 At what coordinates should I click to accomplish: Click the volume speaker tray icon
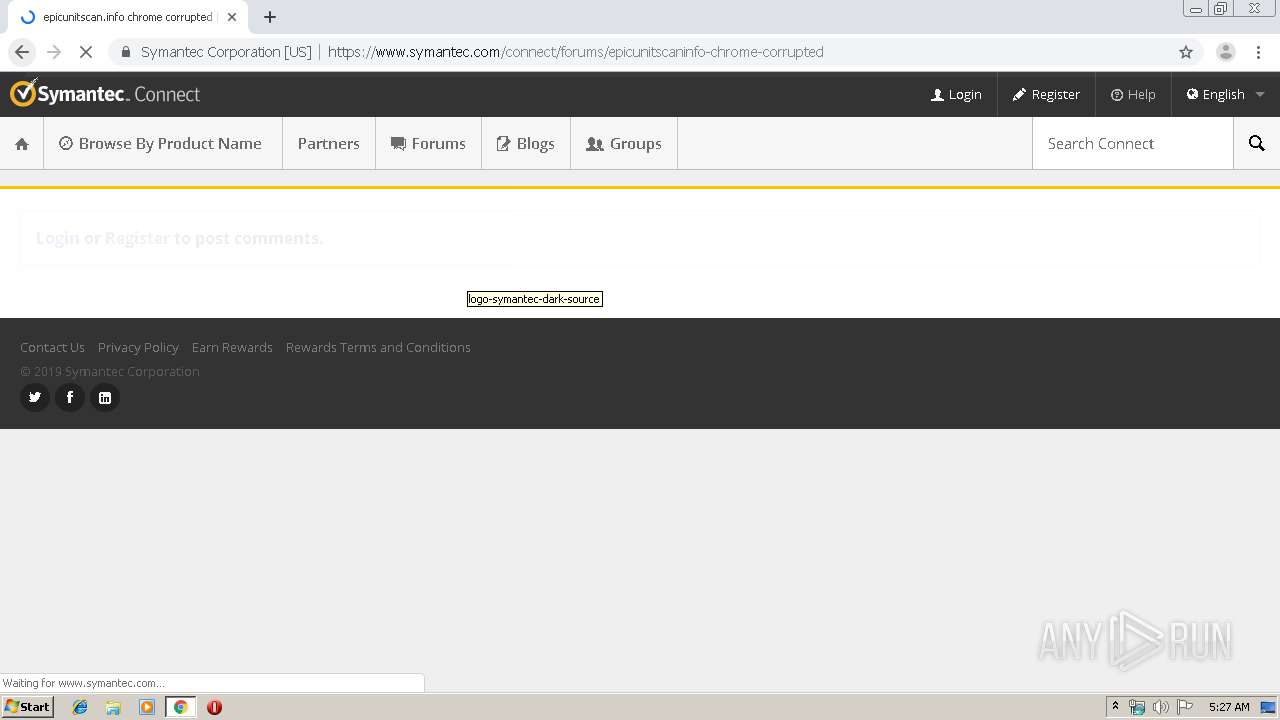[1160, 707]
